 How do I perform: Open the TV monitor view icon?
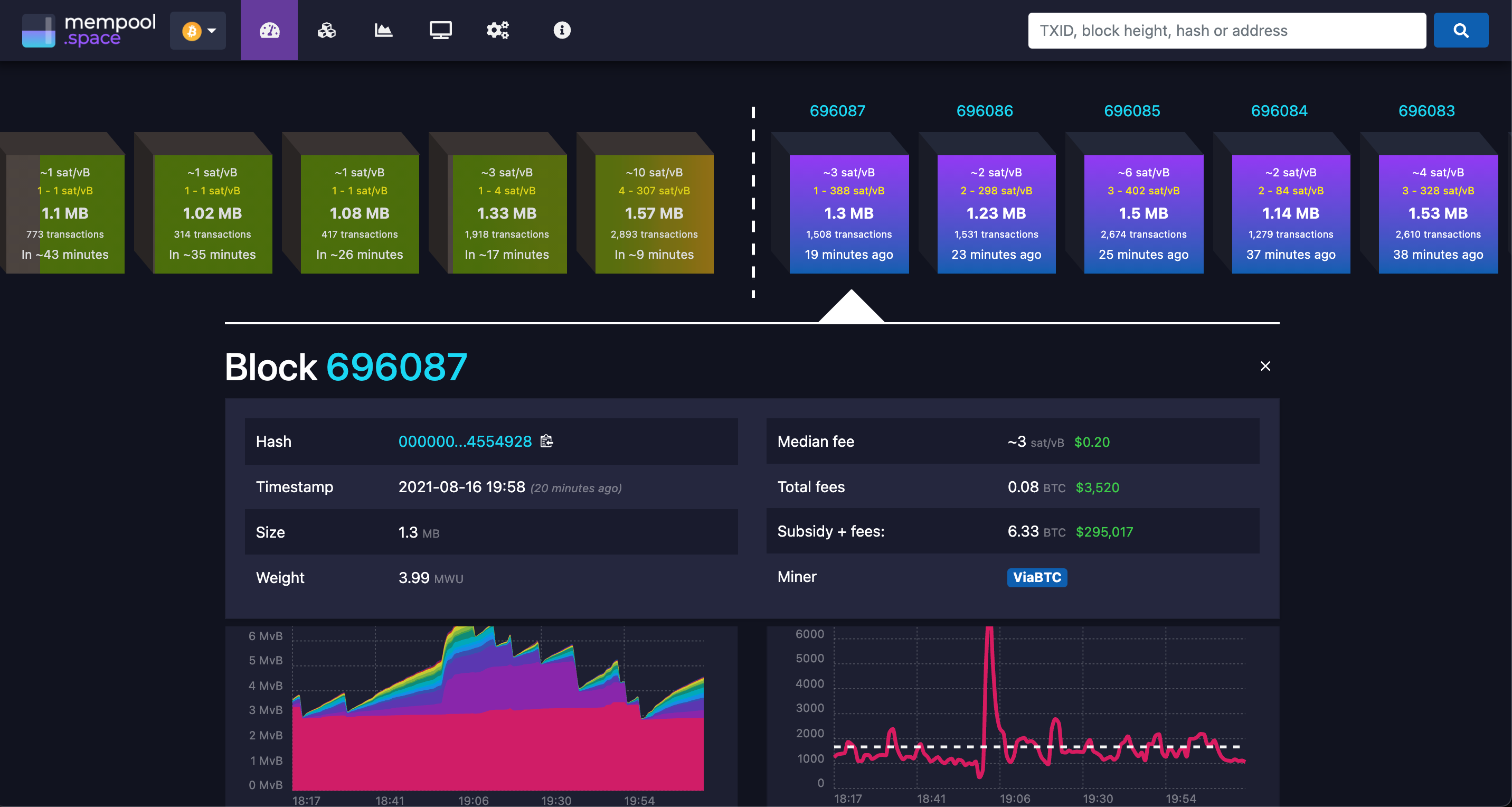click(x=440, y=30)
